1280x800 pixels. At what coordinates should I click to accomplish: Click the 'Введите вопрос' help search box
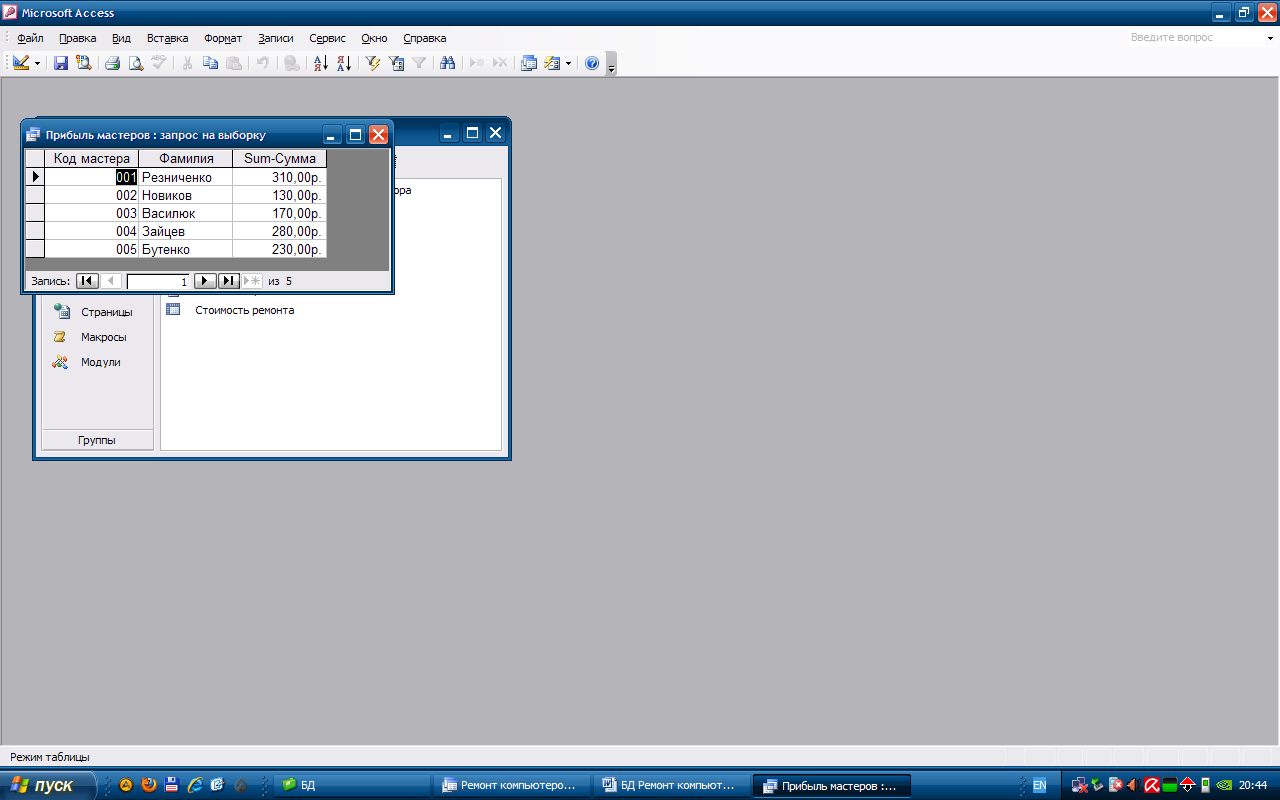1194,38
